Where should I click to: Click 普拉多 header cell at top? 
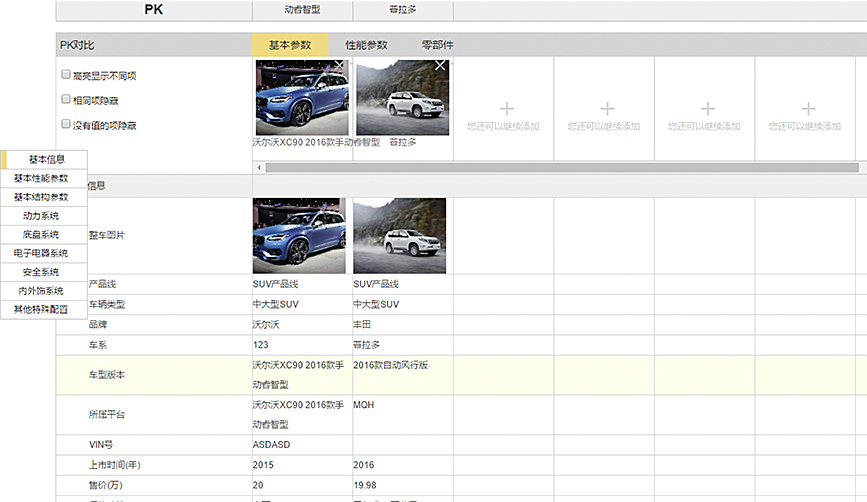(403, 10)
